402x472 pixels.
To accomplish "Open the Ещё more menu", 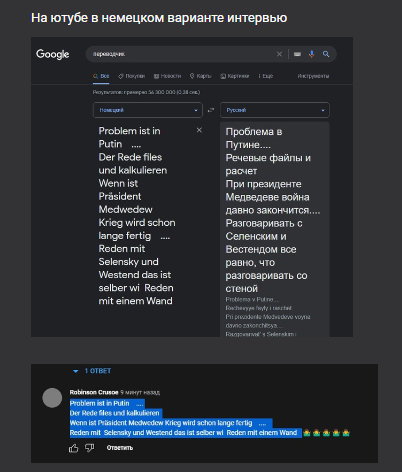I will (266, 76).
